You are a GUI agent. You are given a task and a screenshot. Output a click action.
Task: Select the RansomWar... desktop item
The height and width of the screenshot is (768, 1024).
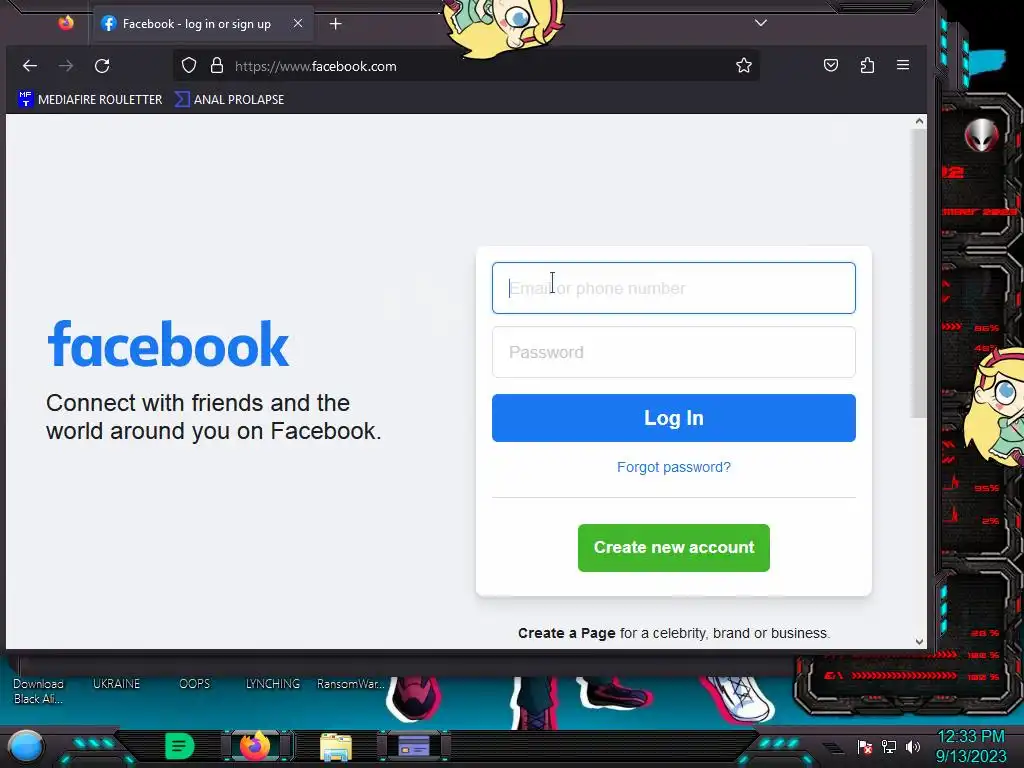351,684
